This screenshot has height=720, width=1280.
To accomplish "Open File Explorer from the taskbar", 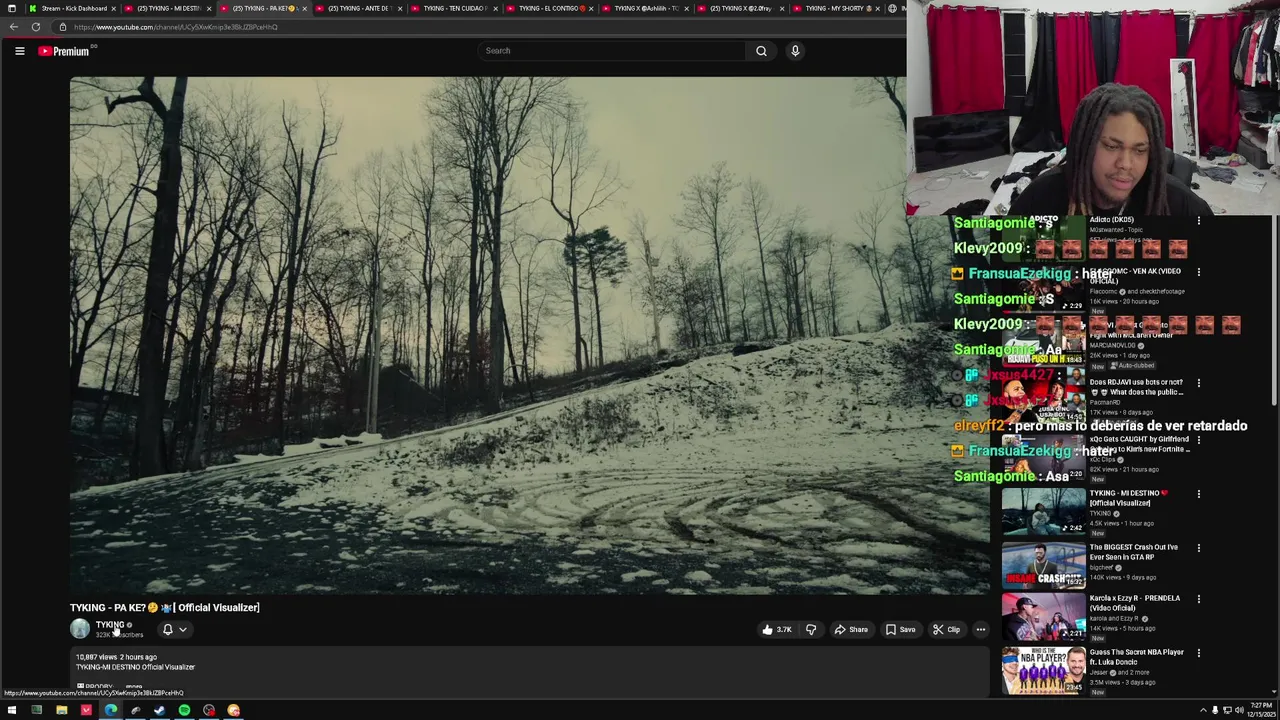I will 61,711.
